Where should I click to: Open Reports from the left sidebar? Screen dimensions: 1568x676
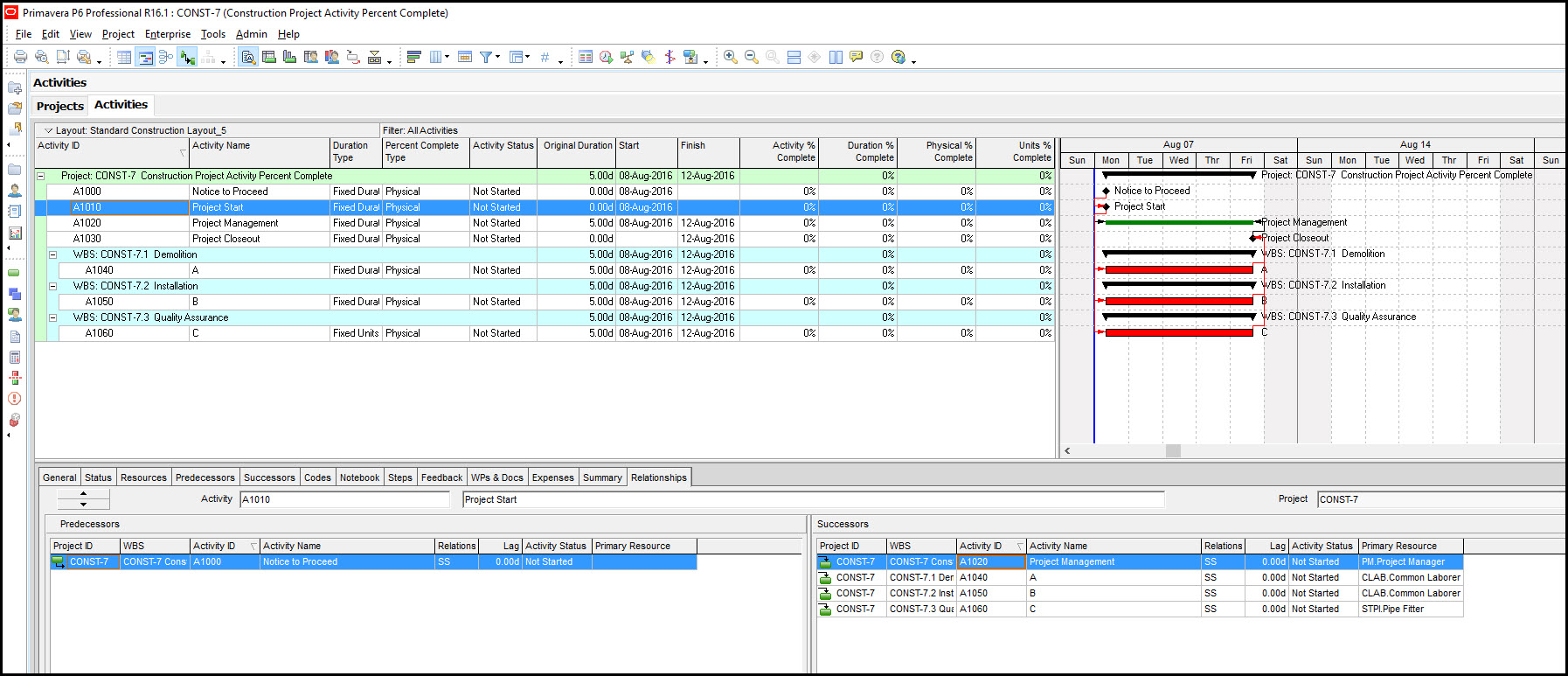pyautogui.click(x=15, y=211)
